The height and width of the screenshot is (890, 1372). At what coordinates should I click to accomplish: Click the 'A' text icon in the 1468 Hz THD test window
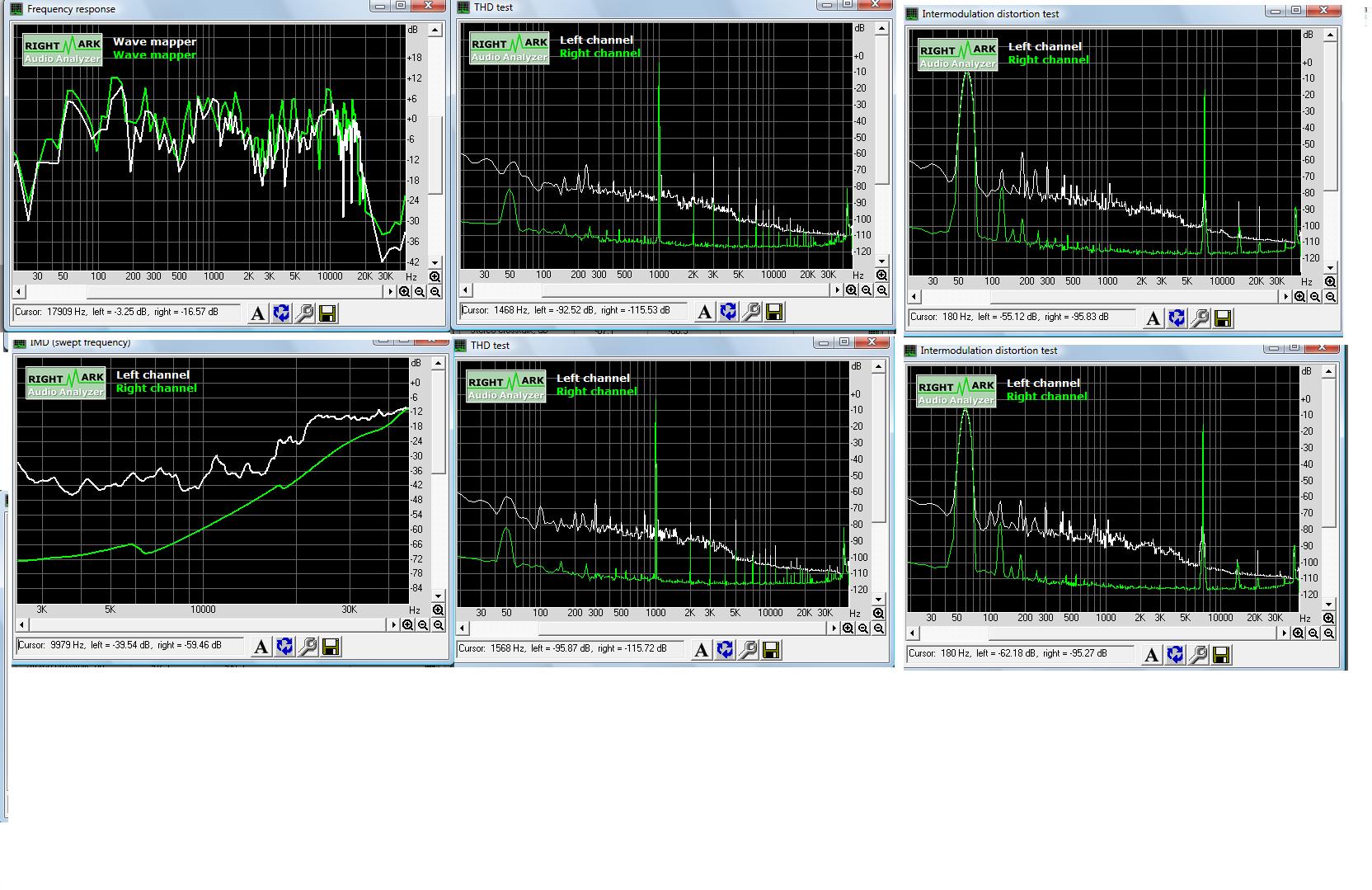click(704, 312)
